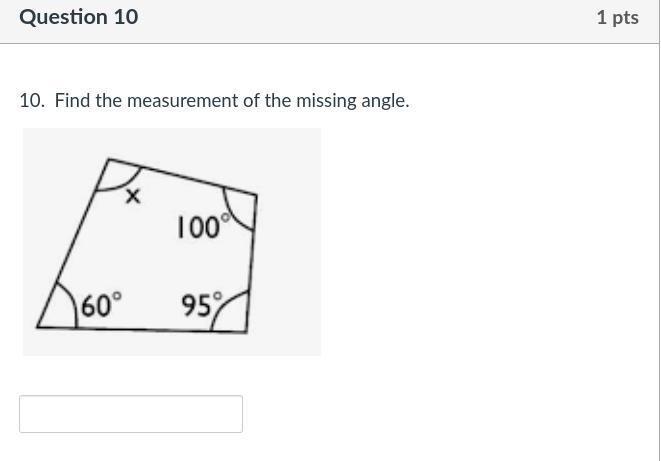The image size is (661, 461).
Task: Click the '10.' number before the question
Action: point(32,101)
